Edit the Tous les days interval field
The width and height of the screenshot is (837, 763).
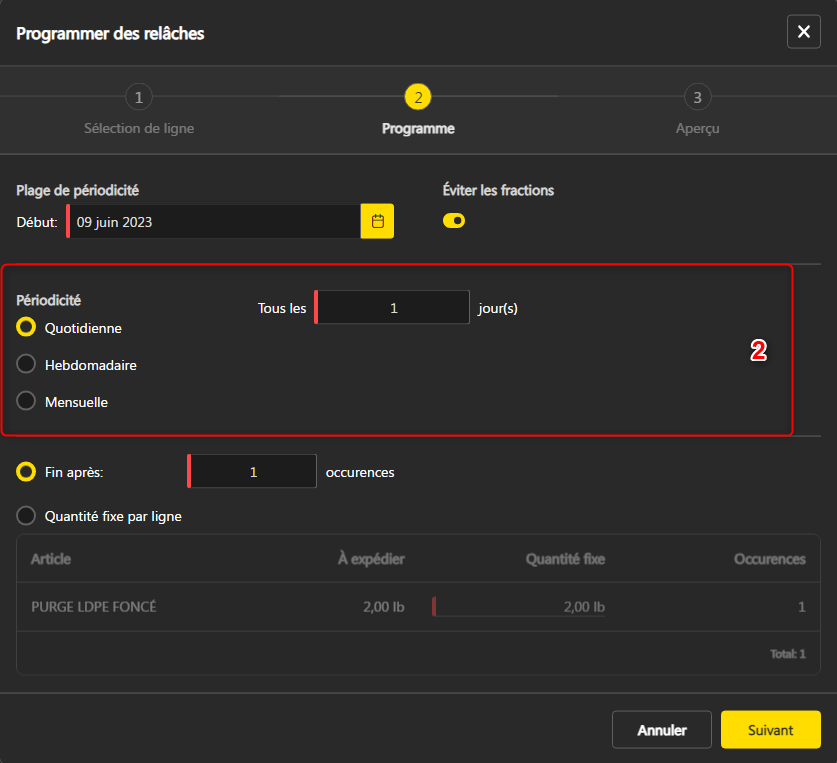[x=393, y=308]
